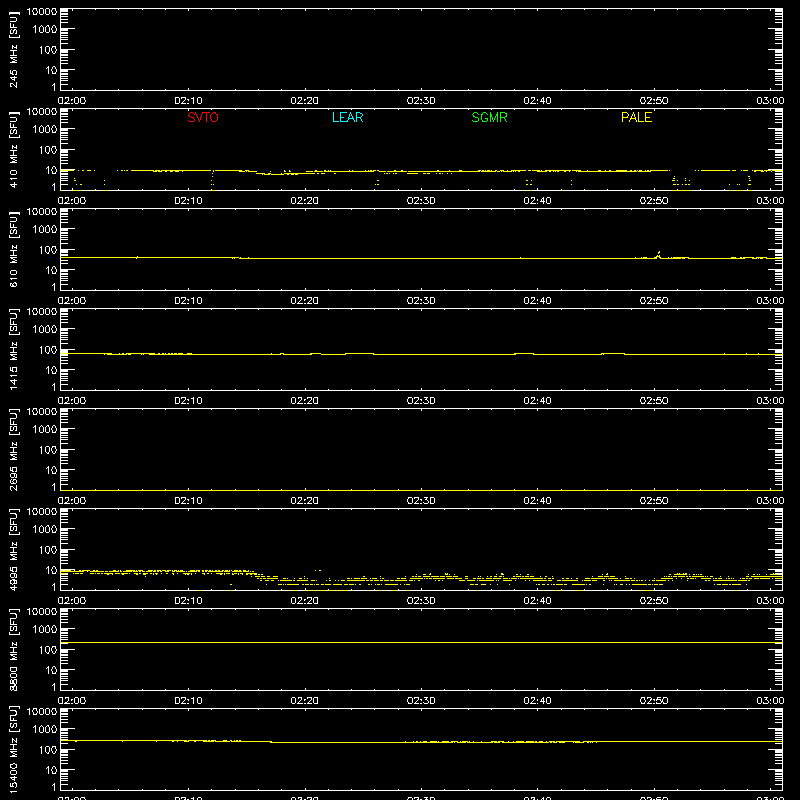Click the red SVTO station label
Screen dimensions: 800x800
coord(203,117)
